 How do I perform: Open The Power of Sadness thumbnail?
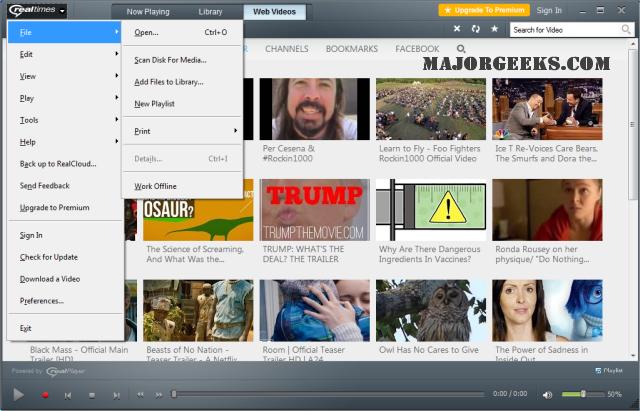(547, 311)
